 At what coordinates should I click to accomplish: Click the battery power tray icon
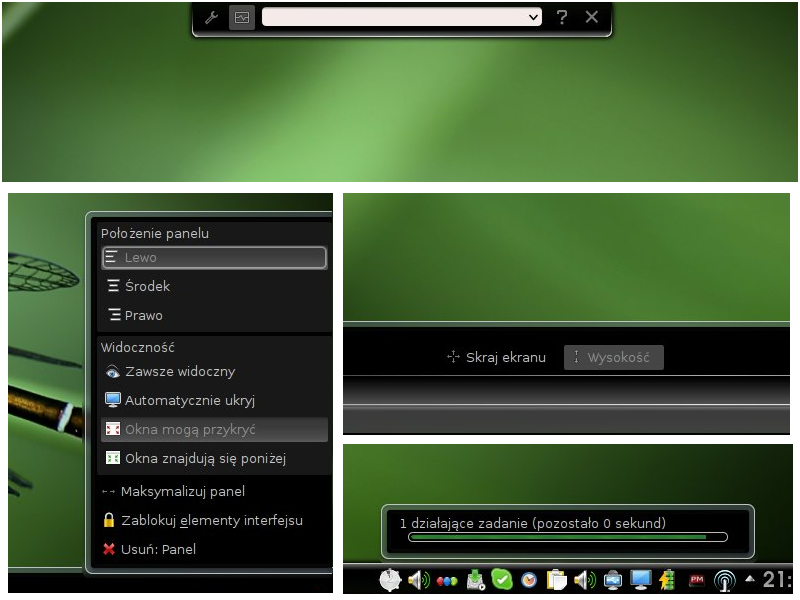point(667,580)
